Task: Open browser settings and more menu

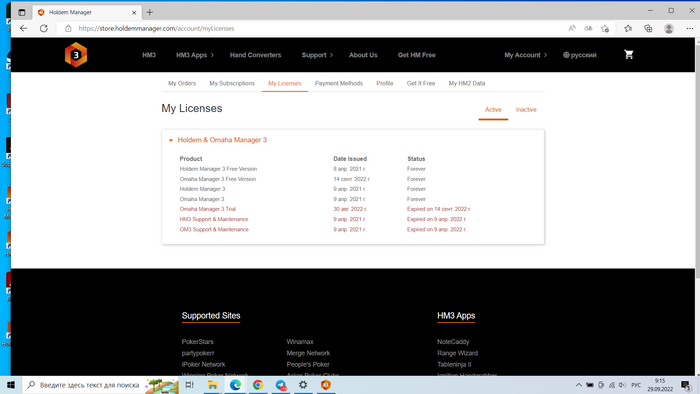Action: (x=690, y=28)
